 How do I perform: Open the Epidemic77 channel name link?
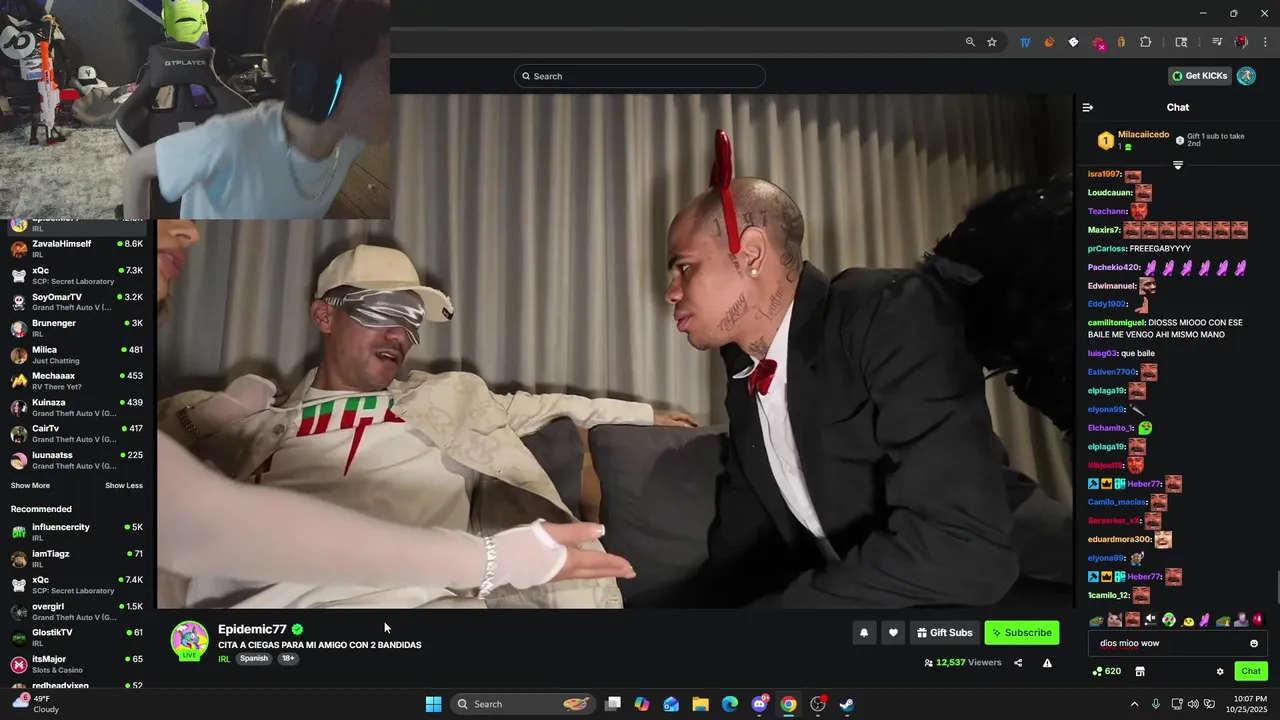point(252,629)
